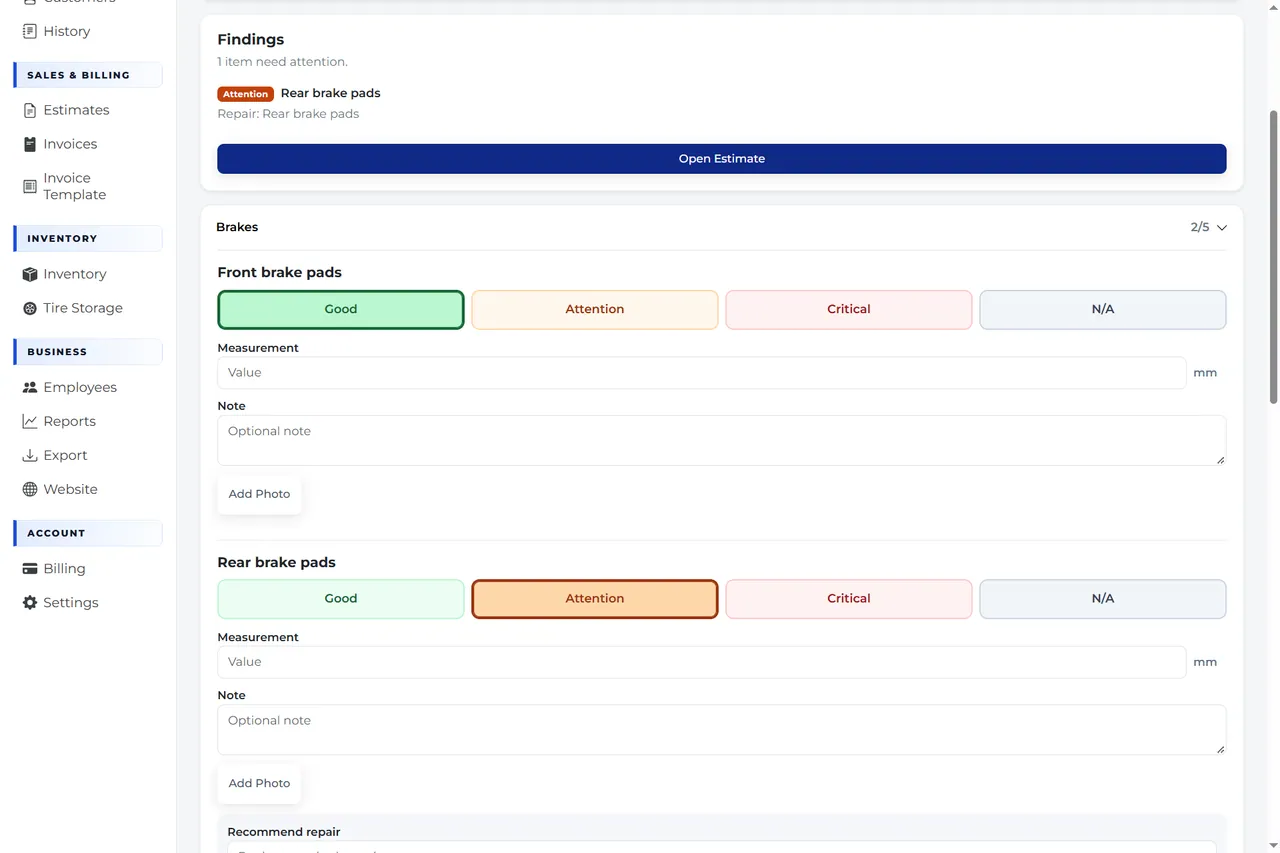This screenshot has width=1280, height=853.
Task: Click "Repair: Rear brake pads" text
Action: (288, 114)
